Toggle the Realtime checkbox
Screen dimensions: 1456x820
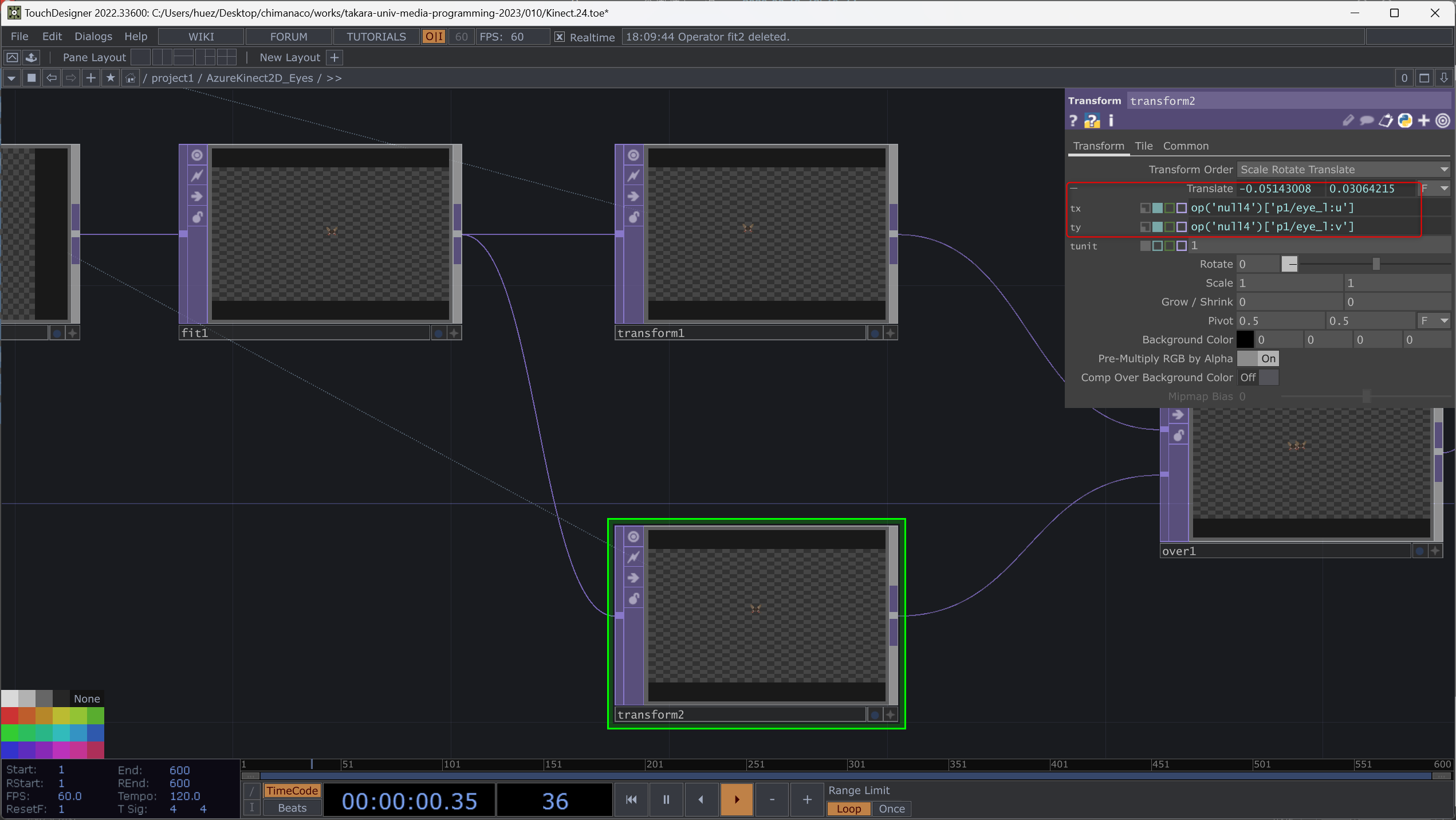560,37
